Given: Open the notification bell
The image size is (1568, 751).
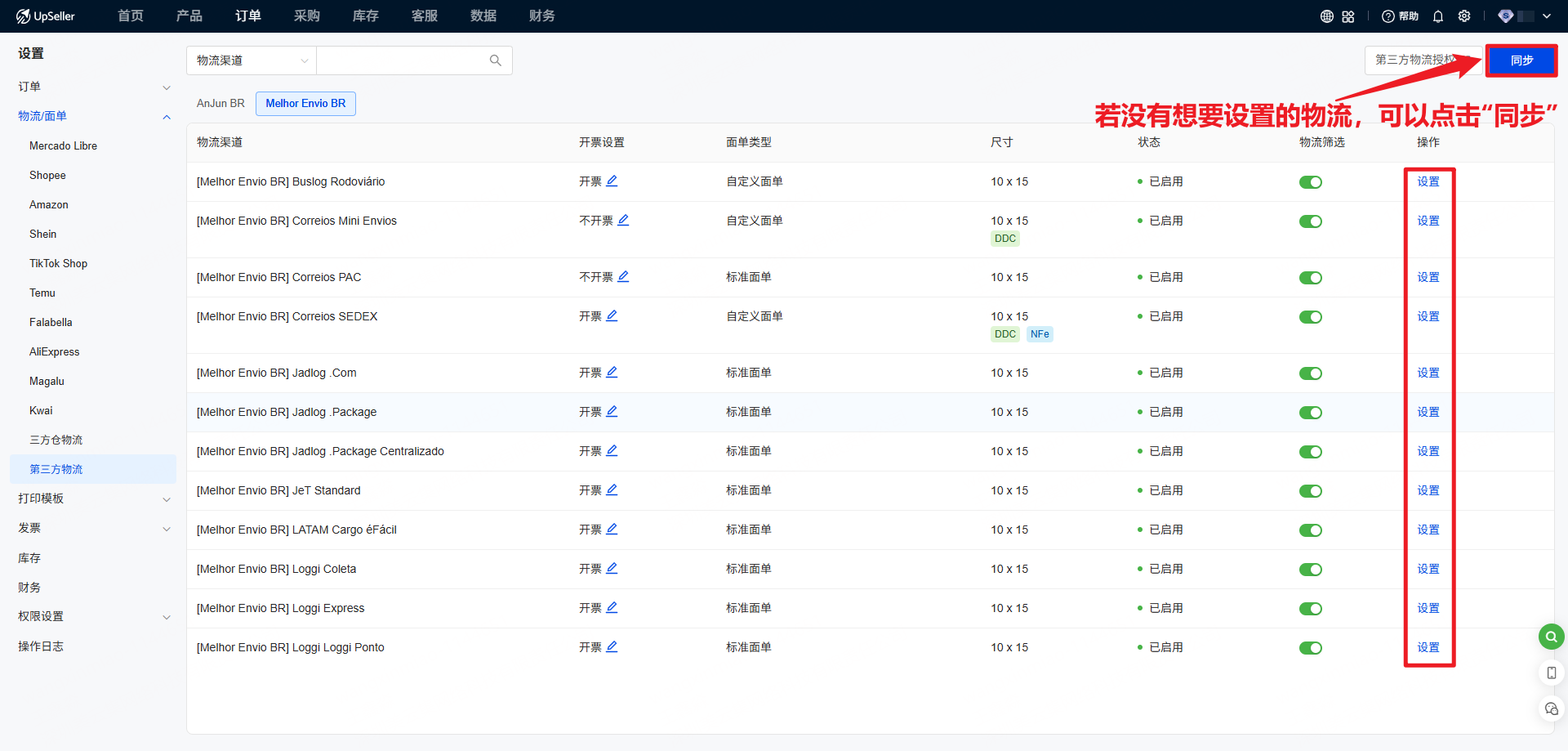Looking at the screenshot, I should click(1438, 16).
